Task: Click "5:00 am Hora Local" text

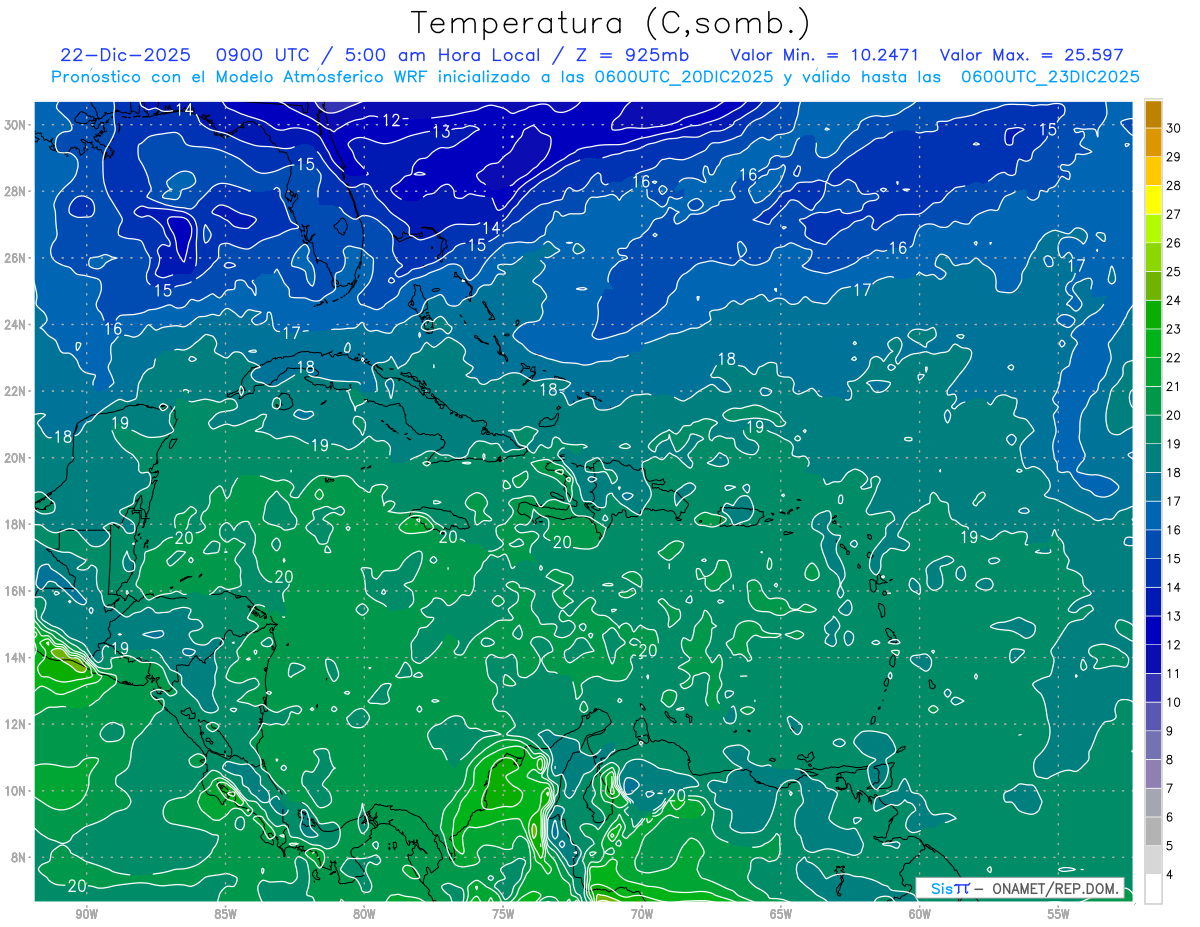Action: [441, 56]
